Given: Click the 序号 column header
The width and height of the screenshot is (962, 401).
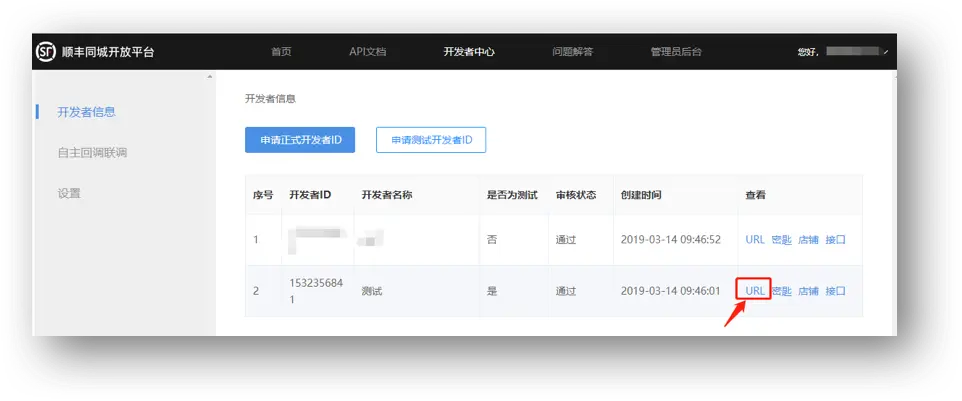Looking at the screenshot, I should coord(263,195).
